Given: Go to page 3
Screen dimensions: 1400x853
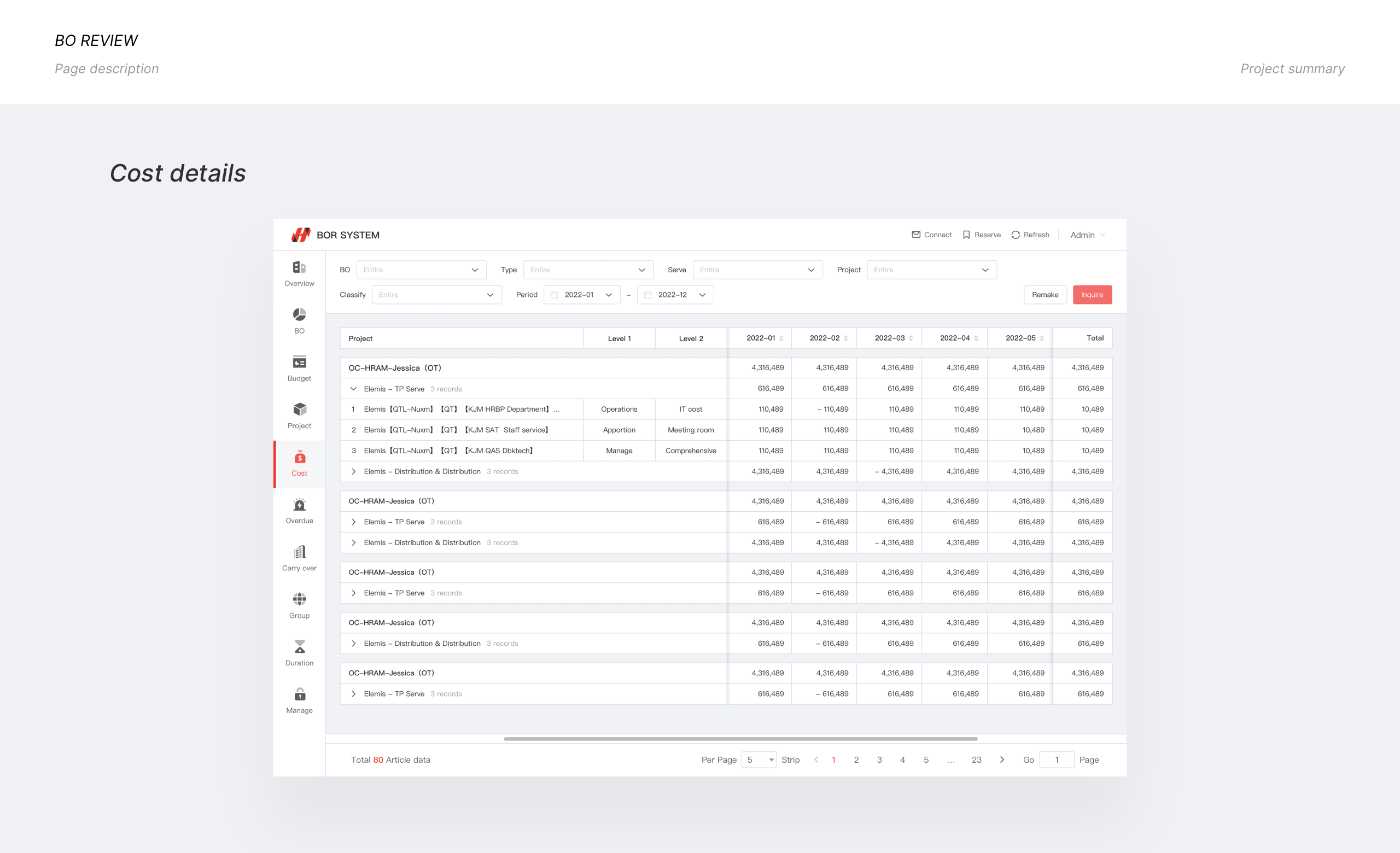Looking at the screenshot, I should (x=879, y=759).
